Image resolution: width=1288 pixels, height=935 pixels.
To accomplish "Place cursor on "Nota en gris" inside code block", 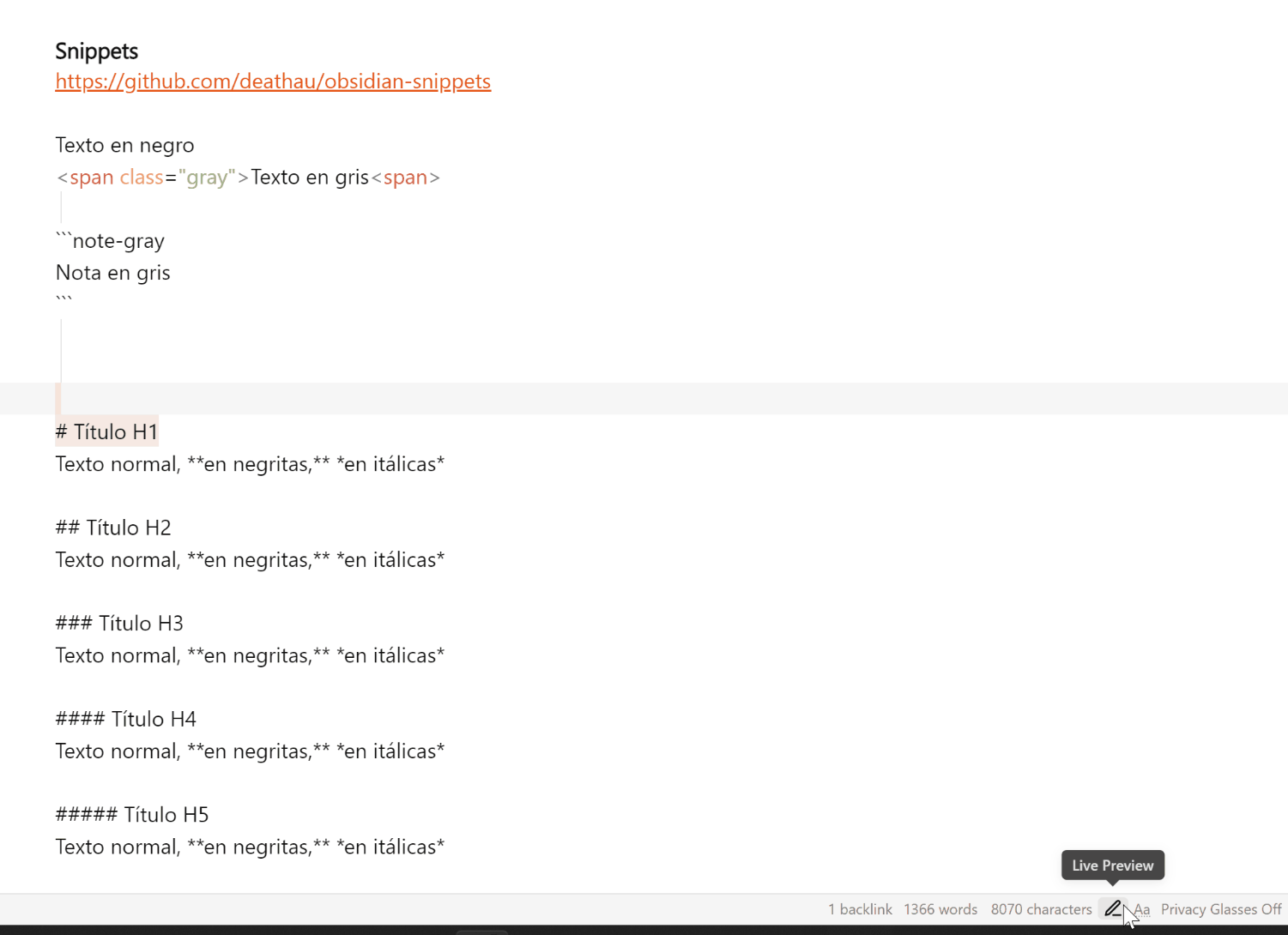I will 112,272.
